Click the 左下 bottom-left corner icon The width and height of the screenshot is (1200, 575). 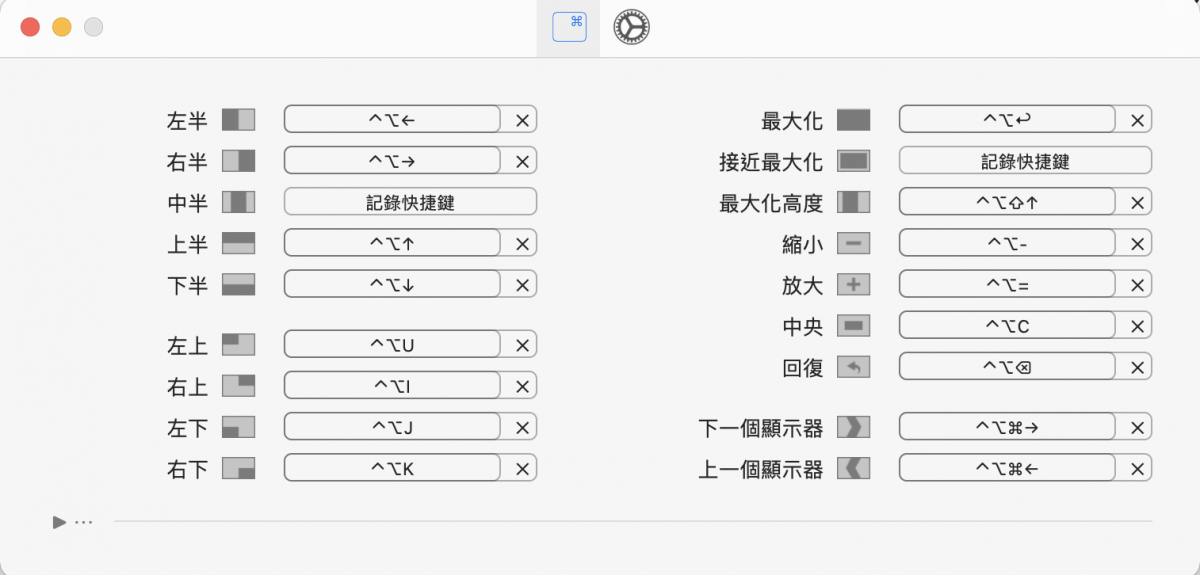click(238, 427)
